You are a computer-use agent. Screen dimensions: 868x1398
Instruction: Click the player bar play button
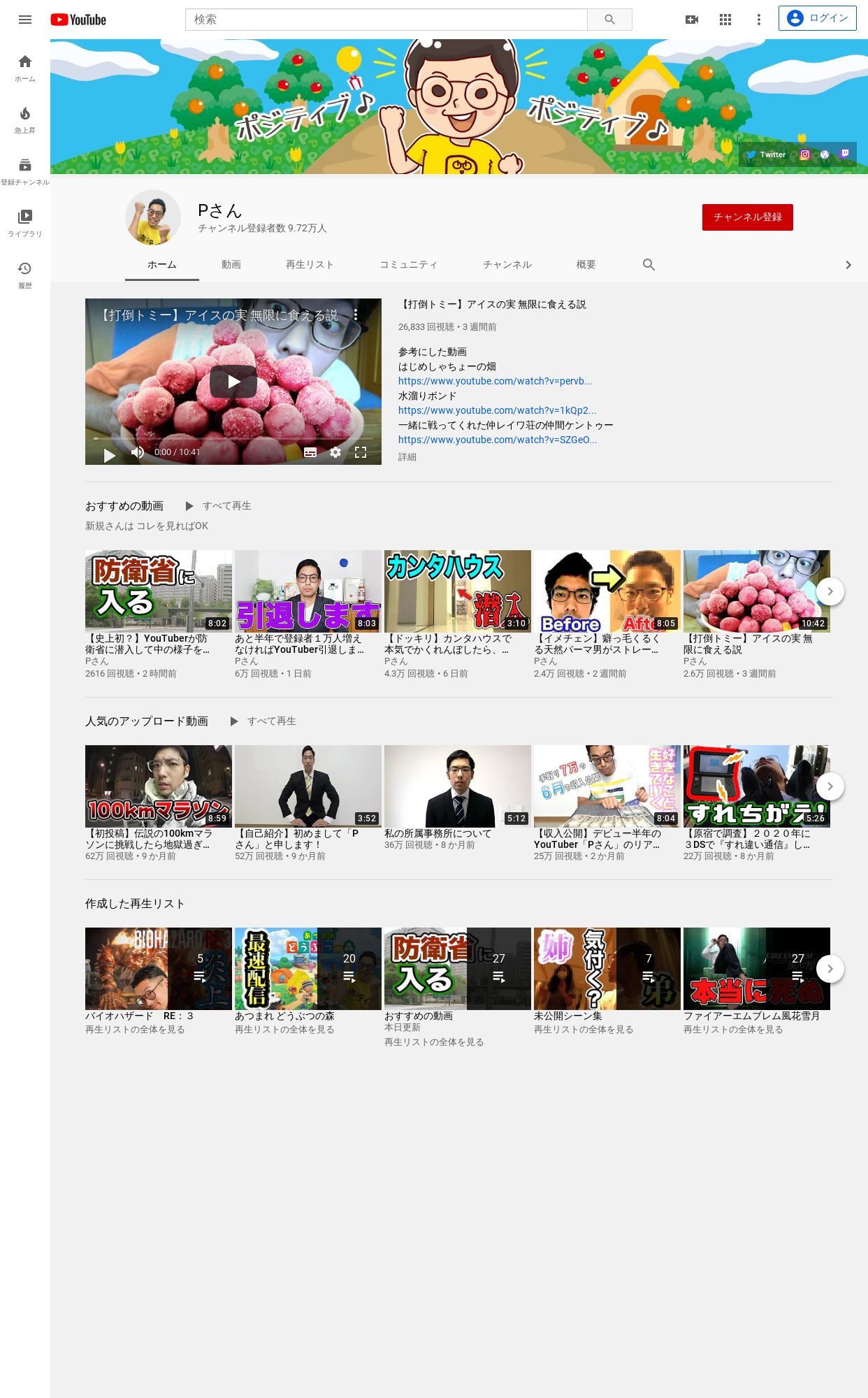110,455
